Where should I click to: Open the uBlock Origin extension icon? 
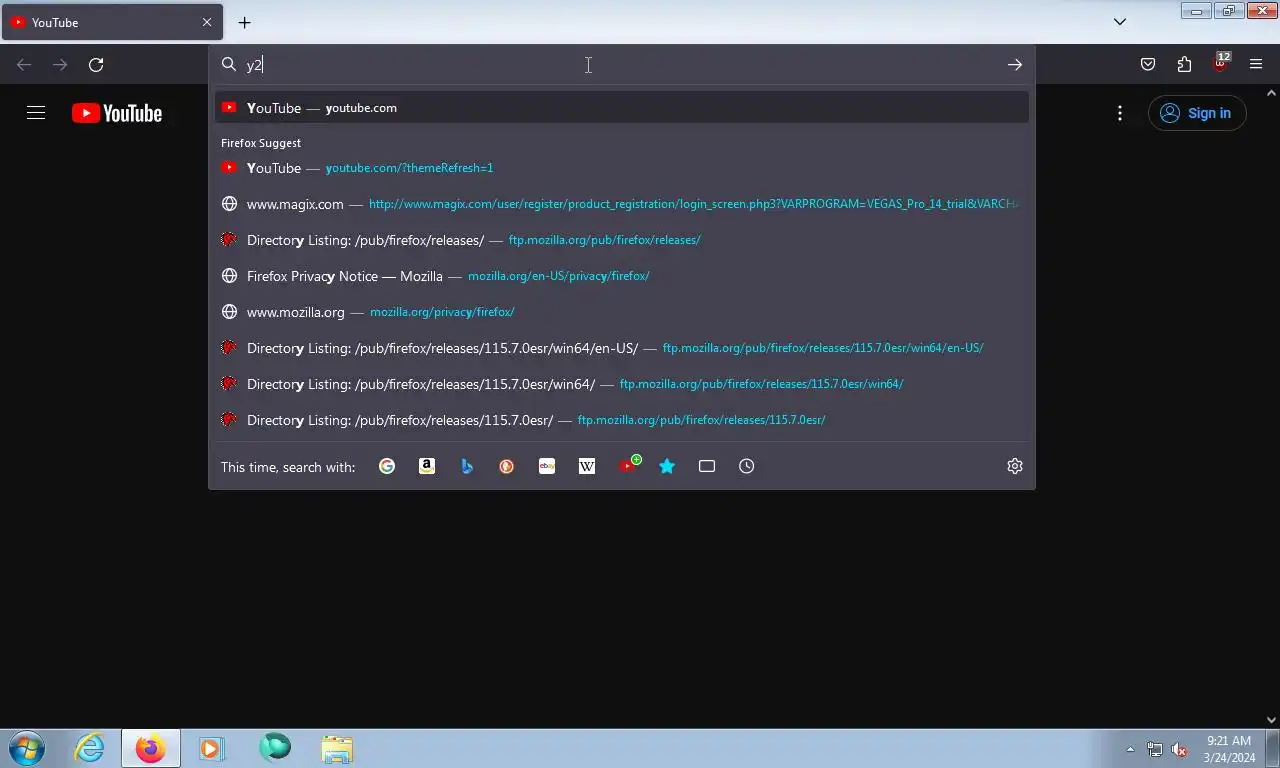click(x=1220, y=63)
